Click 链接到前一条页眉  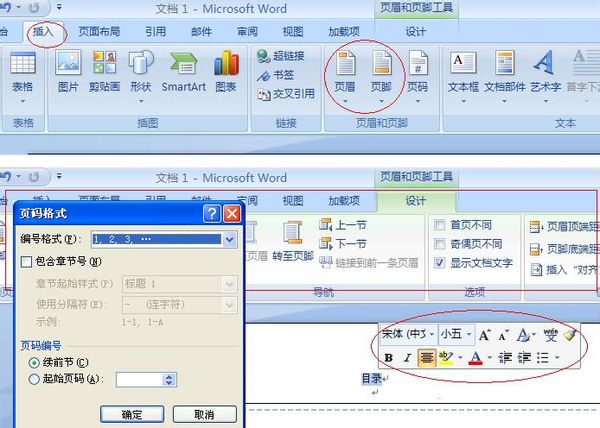369,263
